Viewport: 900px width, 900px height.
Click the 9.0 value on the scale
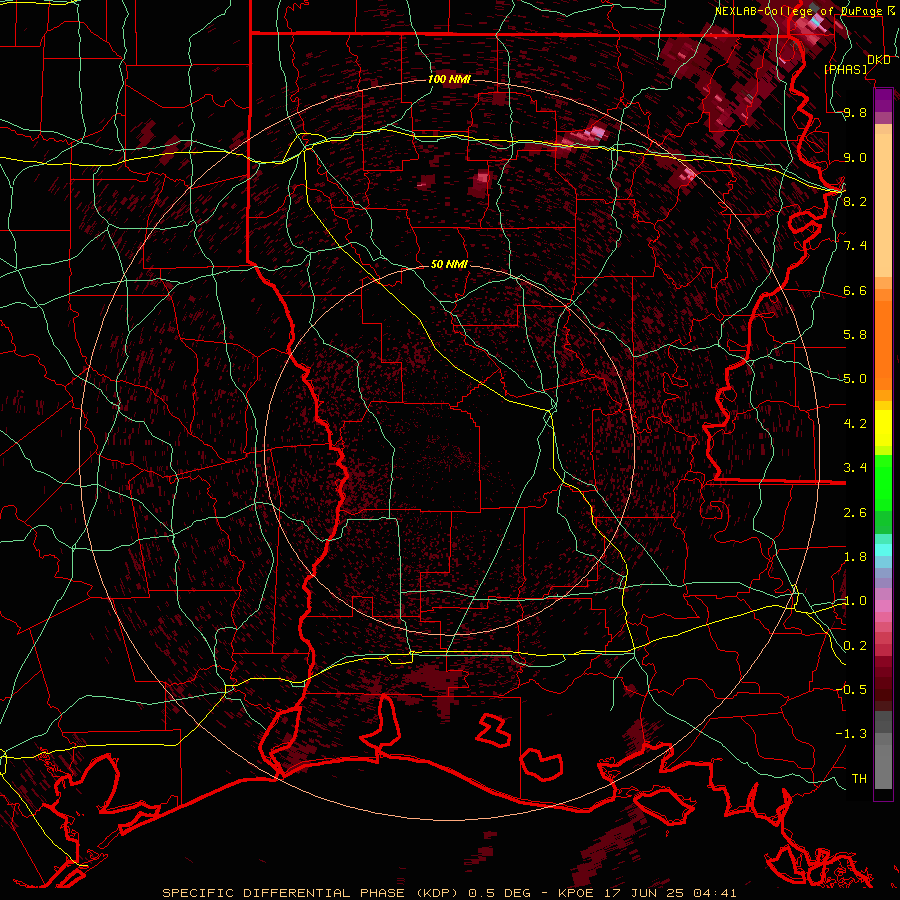point(855,157)
